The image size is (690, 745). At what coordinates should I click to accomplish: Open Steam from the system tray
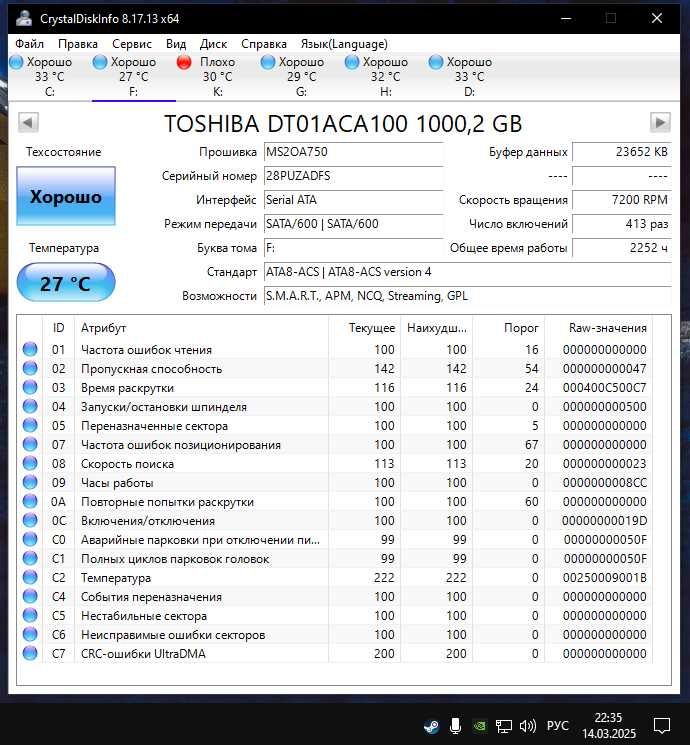[x=431, y=726]
